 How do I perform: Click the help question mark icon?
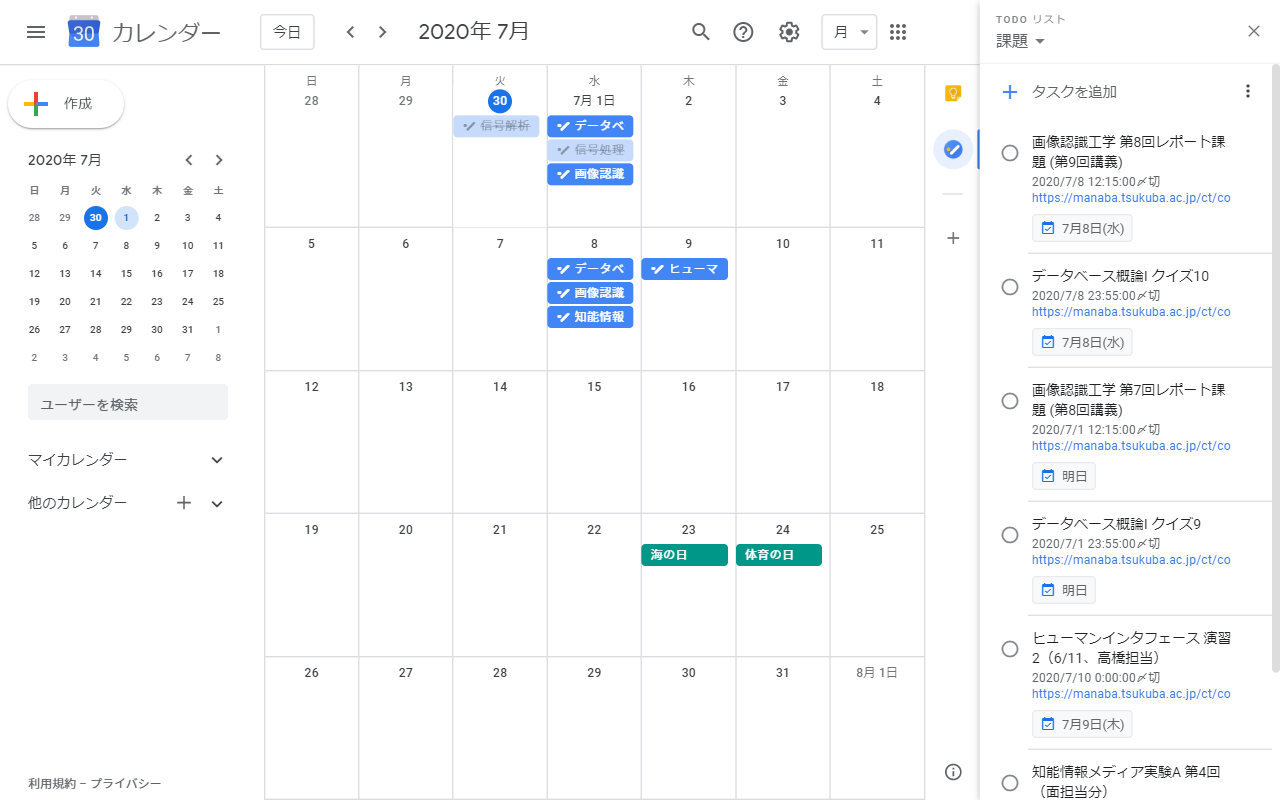click(x=743, y=32)
